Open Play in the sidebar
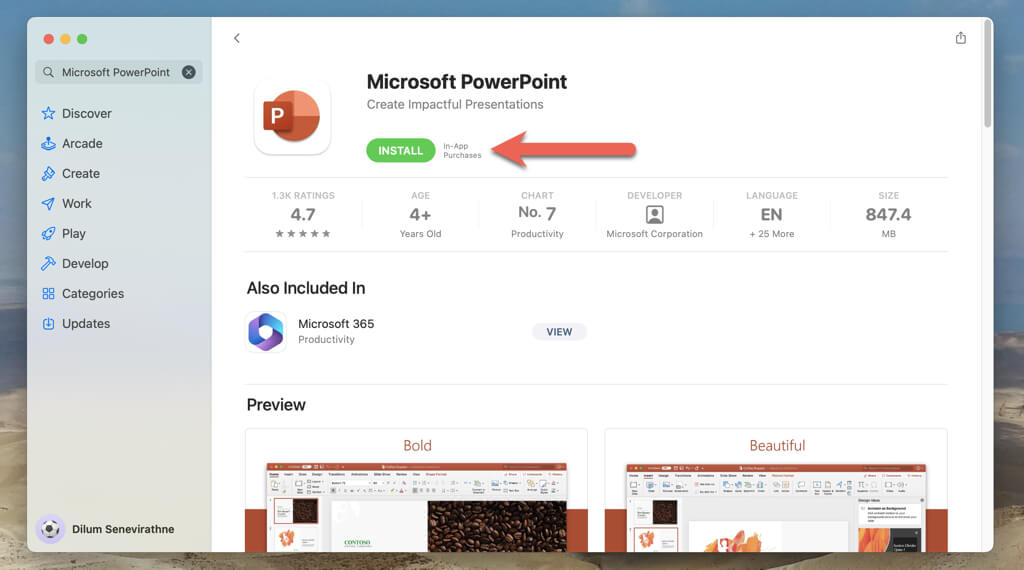Screen dimensions: 1024x570 (63, 234)
